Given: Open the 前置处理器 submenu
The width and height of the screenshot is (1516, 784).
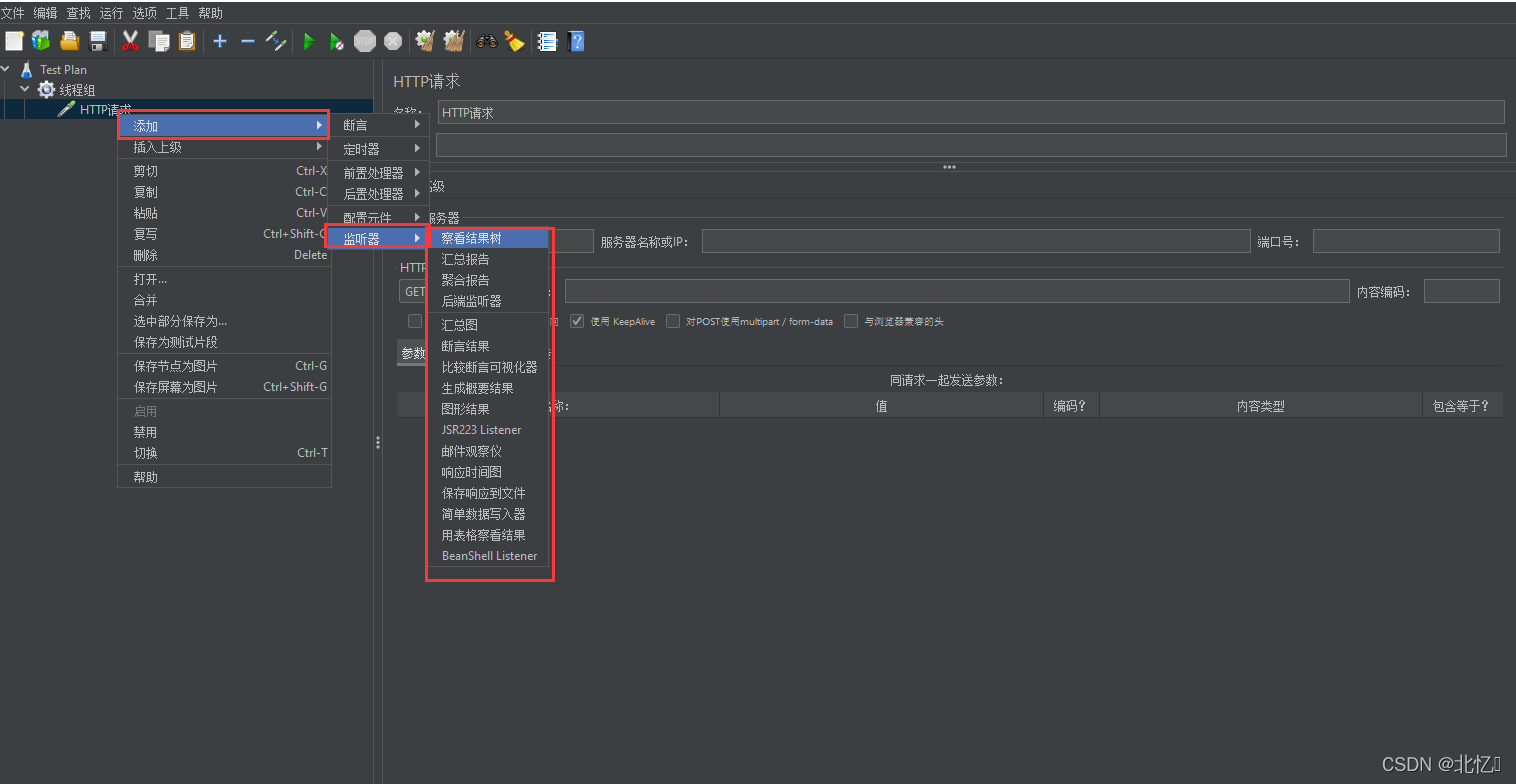Looking at the screenshot, I should (x=379, y=173).
